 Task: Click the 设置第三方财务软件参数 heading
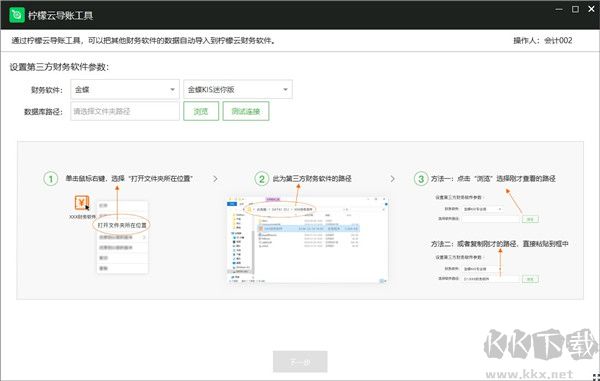[59, 67]
